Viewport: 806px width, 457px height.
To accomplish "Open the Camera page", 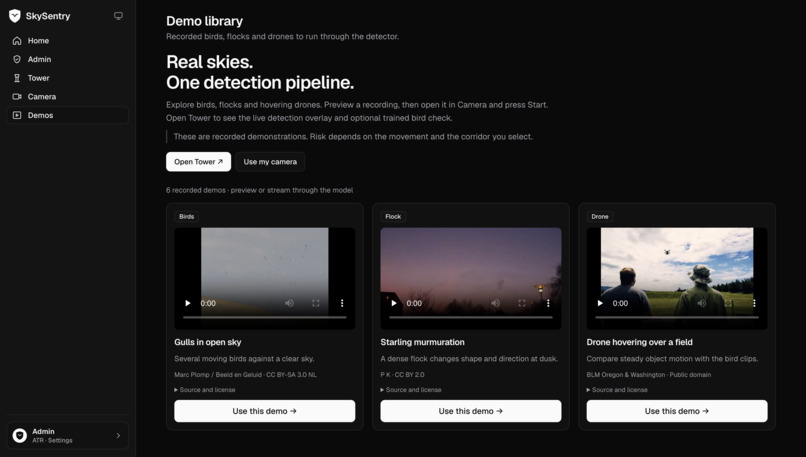I will click(67, 97).
